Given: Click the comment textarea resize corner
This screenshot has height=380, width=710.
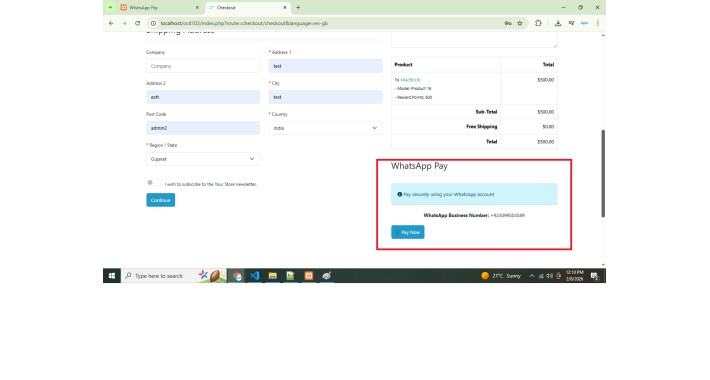Looking at the screenshot, I should [x=555, y=45].
